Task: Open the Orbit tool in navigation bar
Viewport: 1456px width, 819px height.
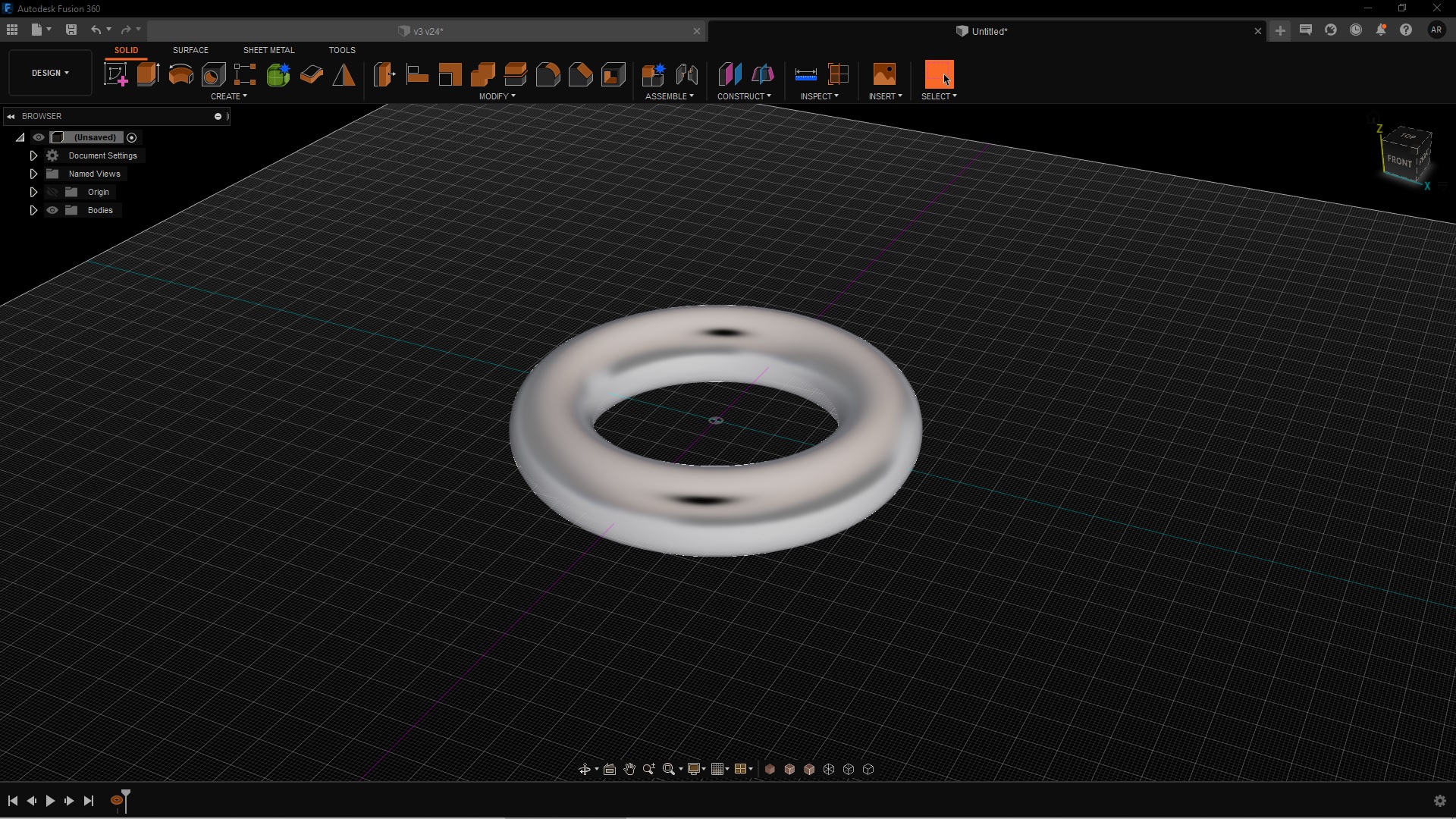Action: coord(584,769)
